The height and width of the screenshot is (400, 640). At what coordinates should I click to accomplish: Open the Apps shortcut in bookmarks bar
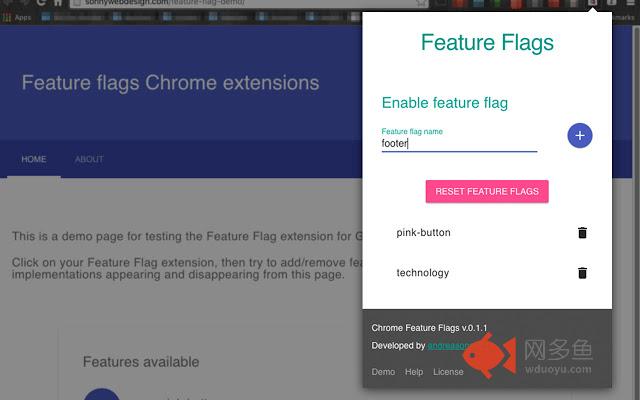point(17,18)
